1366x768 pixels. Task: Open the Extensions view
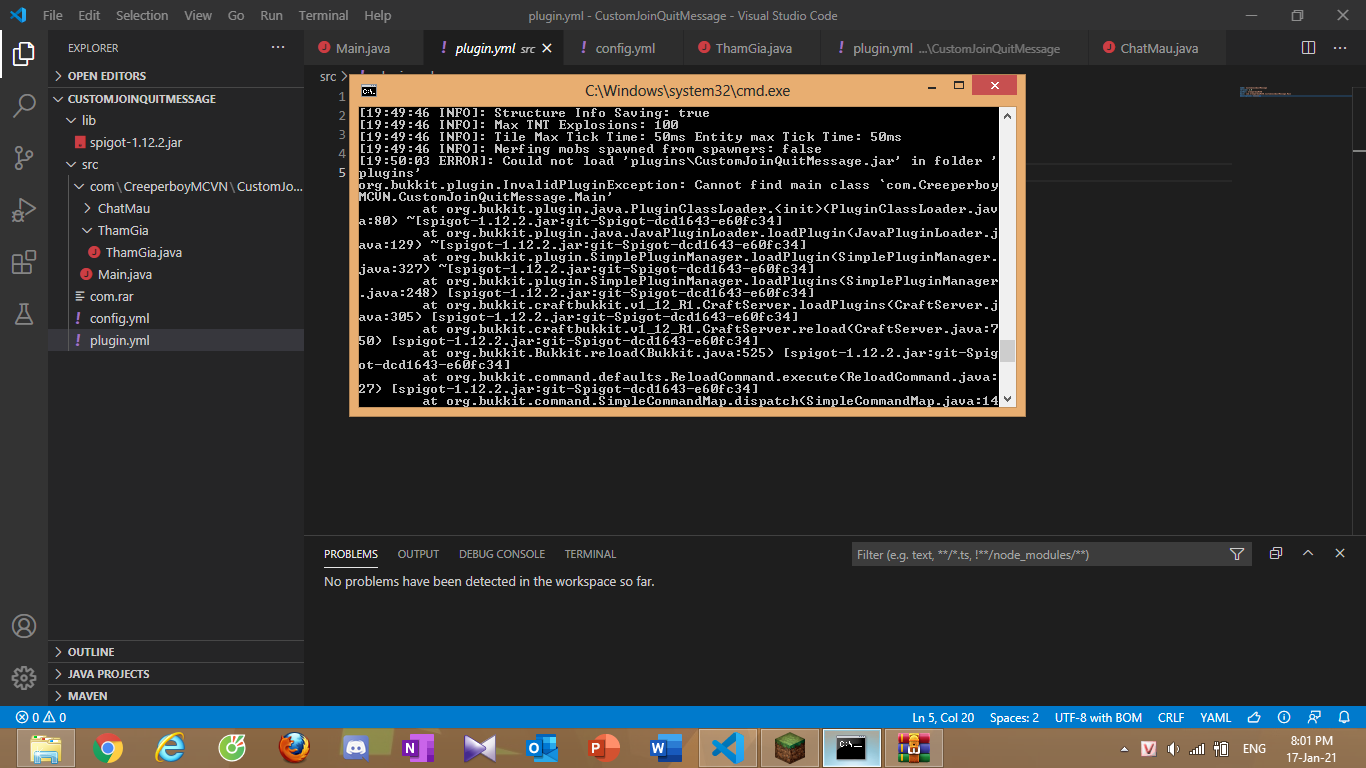(x=24, y=263)
